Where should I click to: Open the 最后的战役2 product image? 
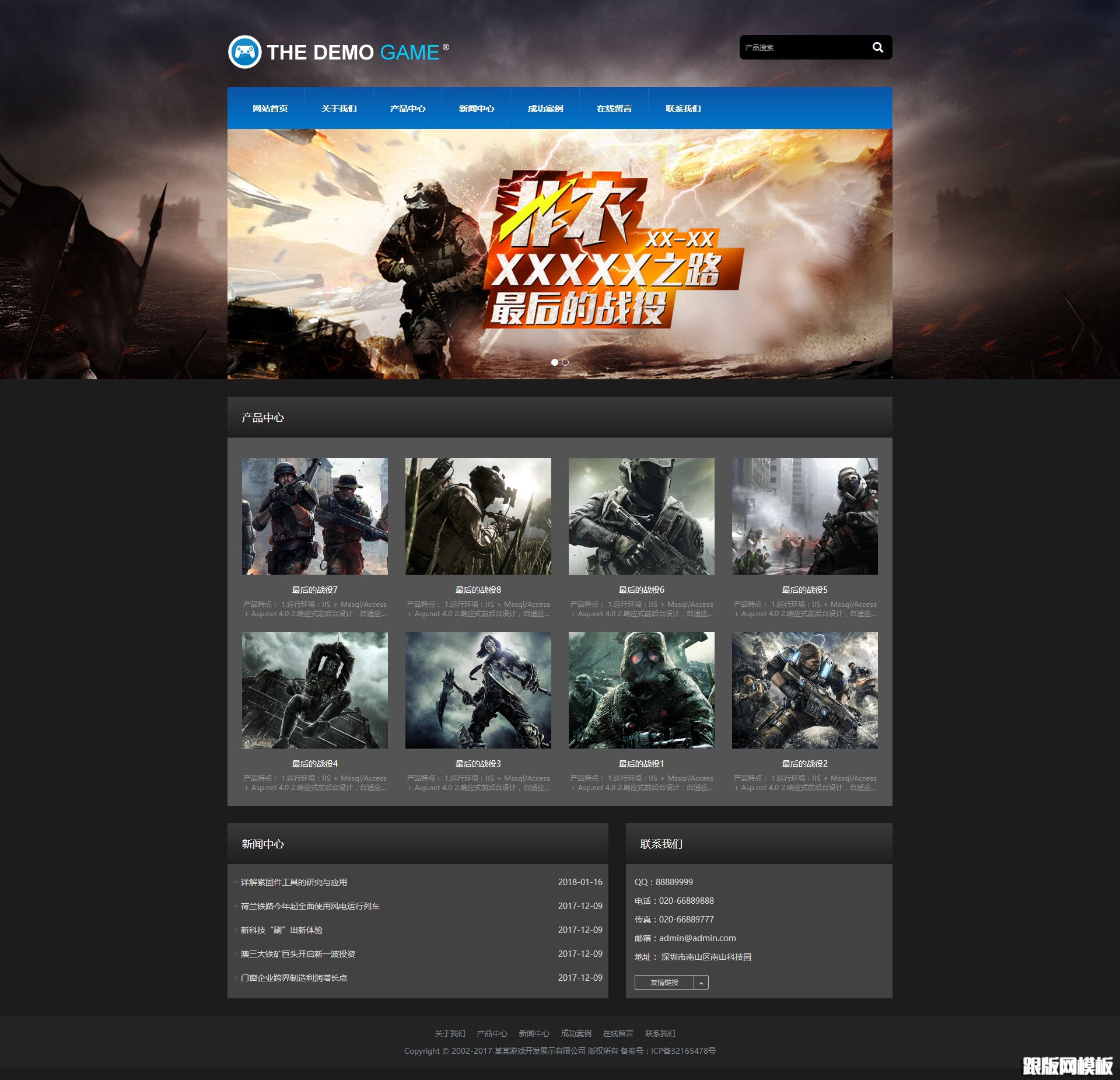(804, 690)
